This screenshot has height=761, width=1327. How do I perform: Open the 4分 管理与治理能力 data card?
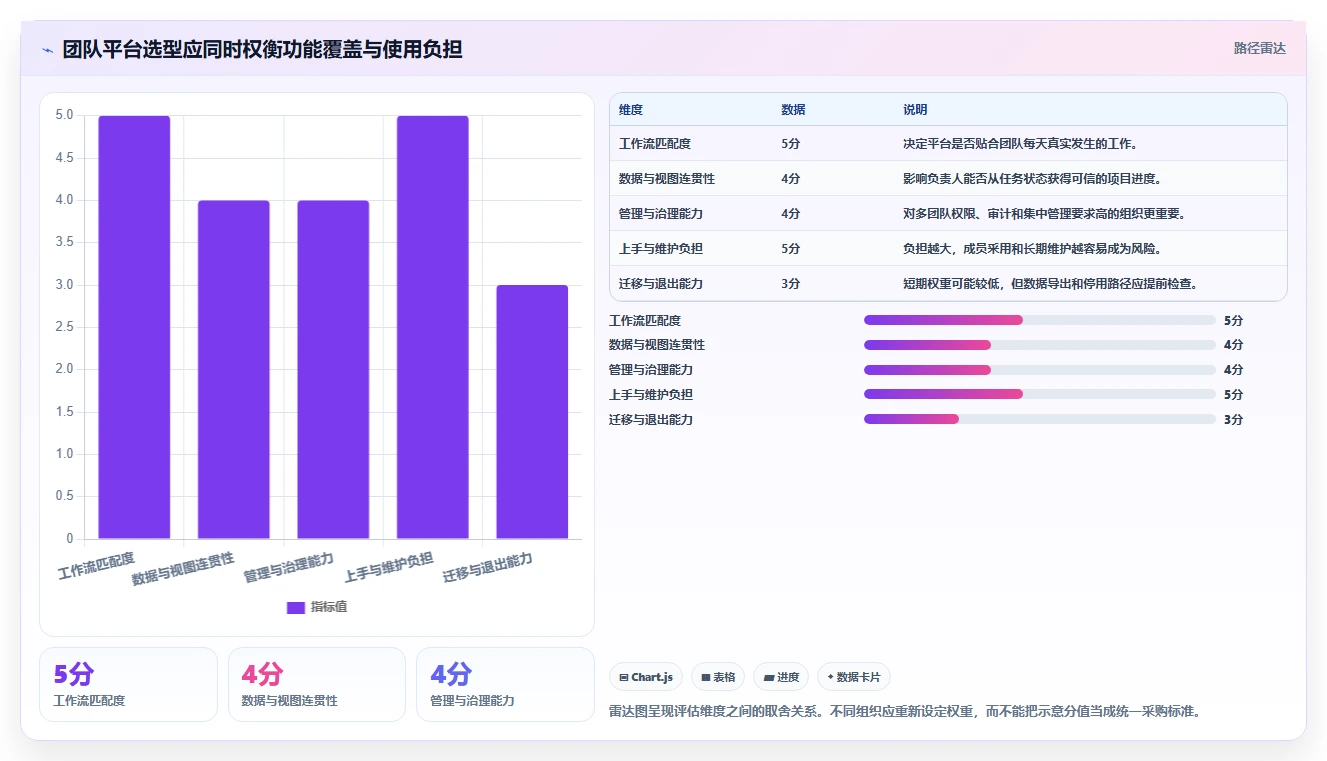(x=505, y=684)
